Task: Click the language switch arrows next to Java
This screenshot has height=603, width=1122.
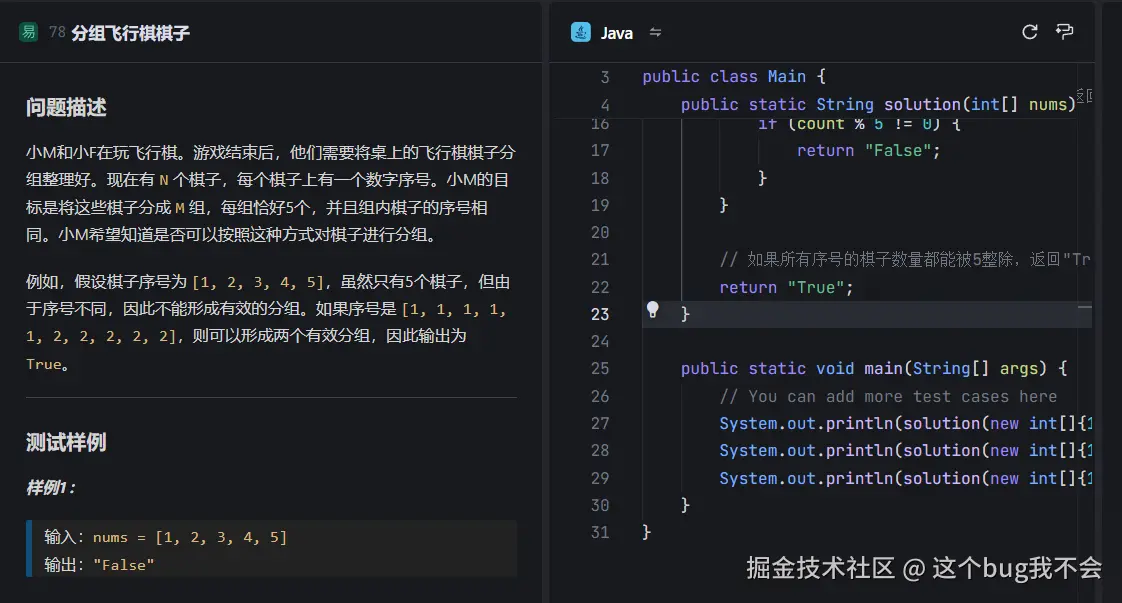Action: (655, 32)
